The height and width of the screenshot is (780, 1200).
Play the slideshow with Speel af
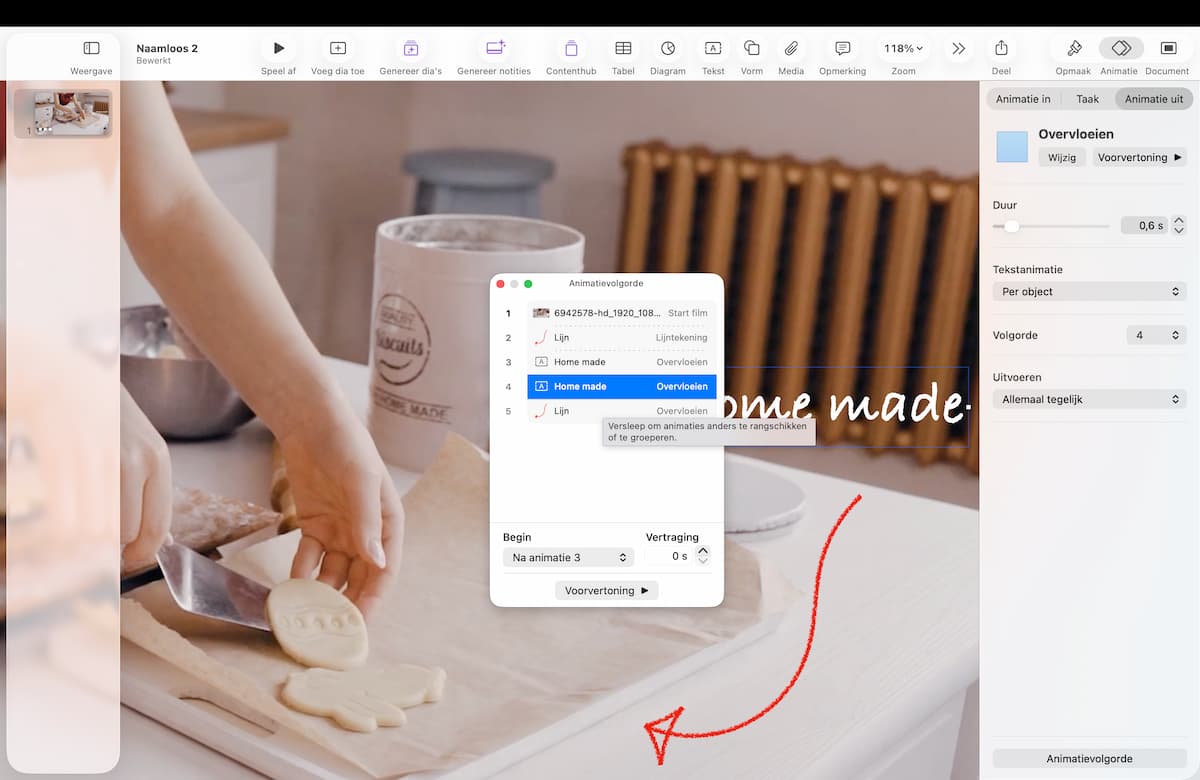279,48
